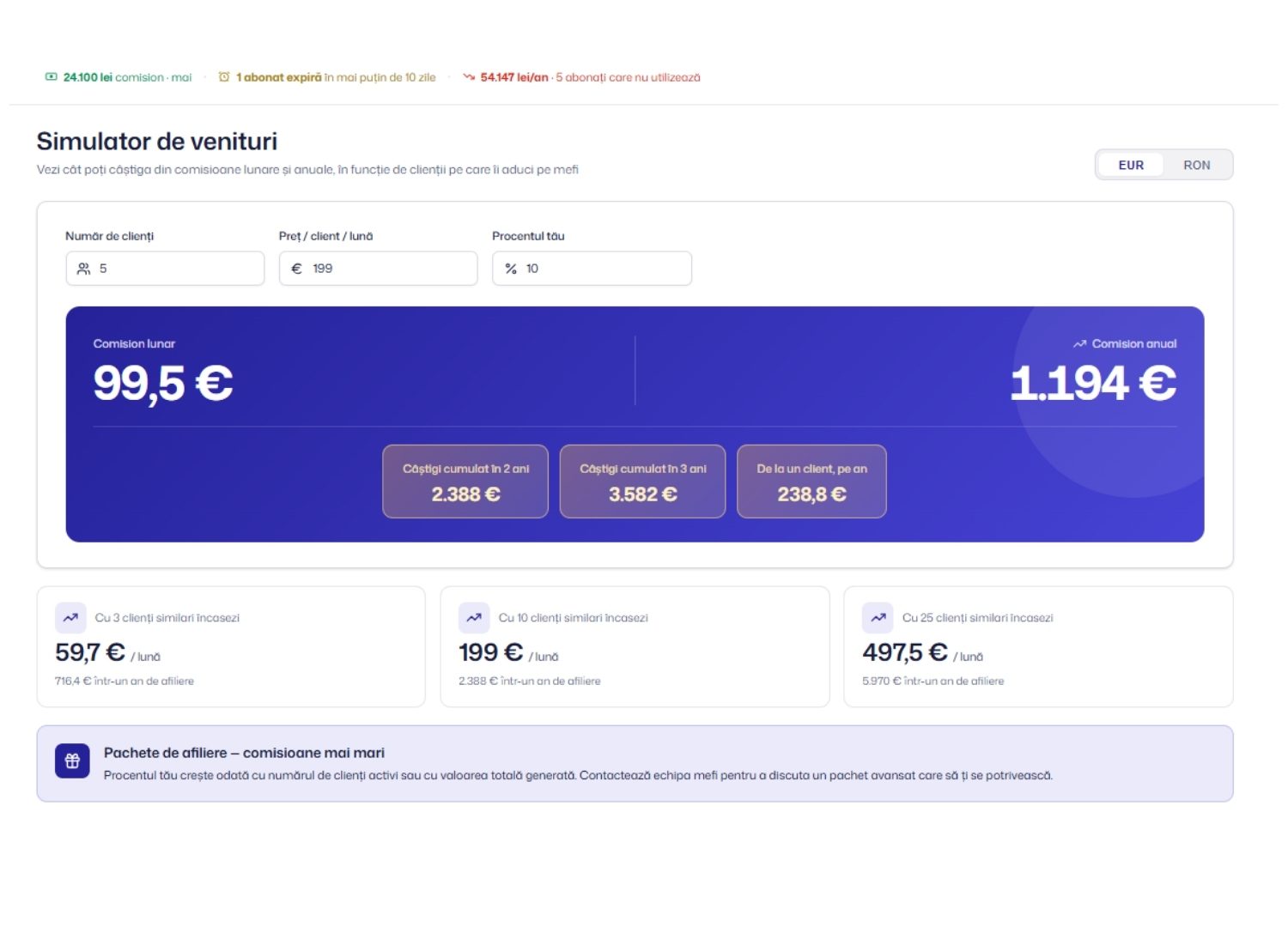The height and width of the screenshot is (927, 1288).
Task: Click Cu 25 clienți similari încasezi label
Action: pos(978,618)
